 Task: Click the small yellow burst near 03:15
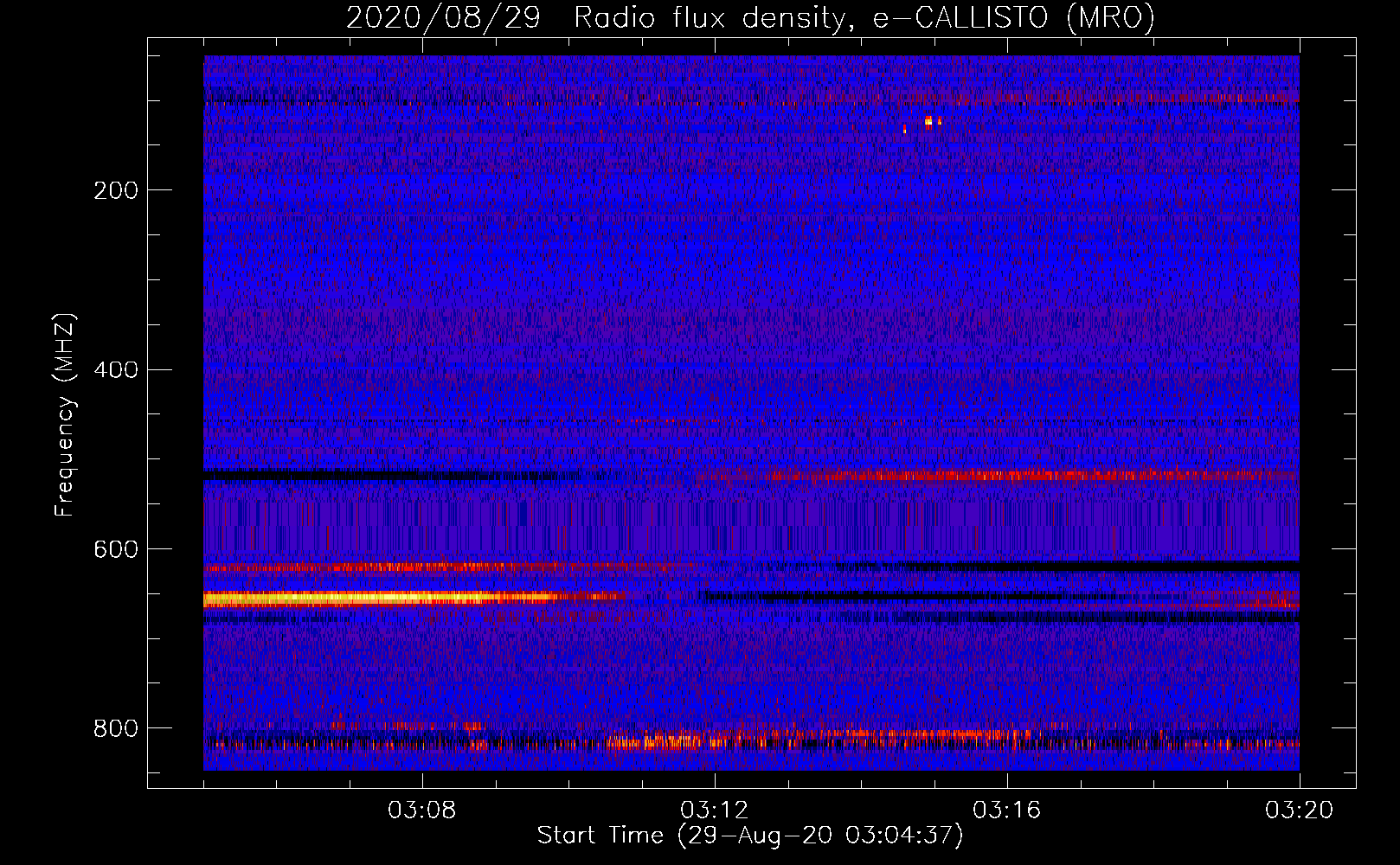(928, 122)
